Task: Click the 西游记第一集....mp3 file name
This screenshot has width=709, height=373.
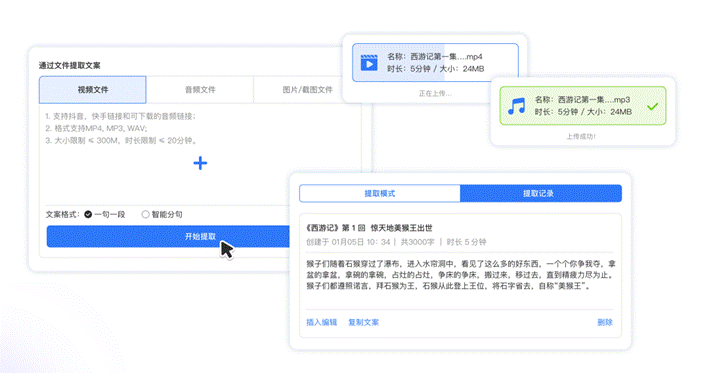Action: tap(594, 99)
